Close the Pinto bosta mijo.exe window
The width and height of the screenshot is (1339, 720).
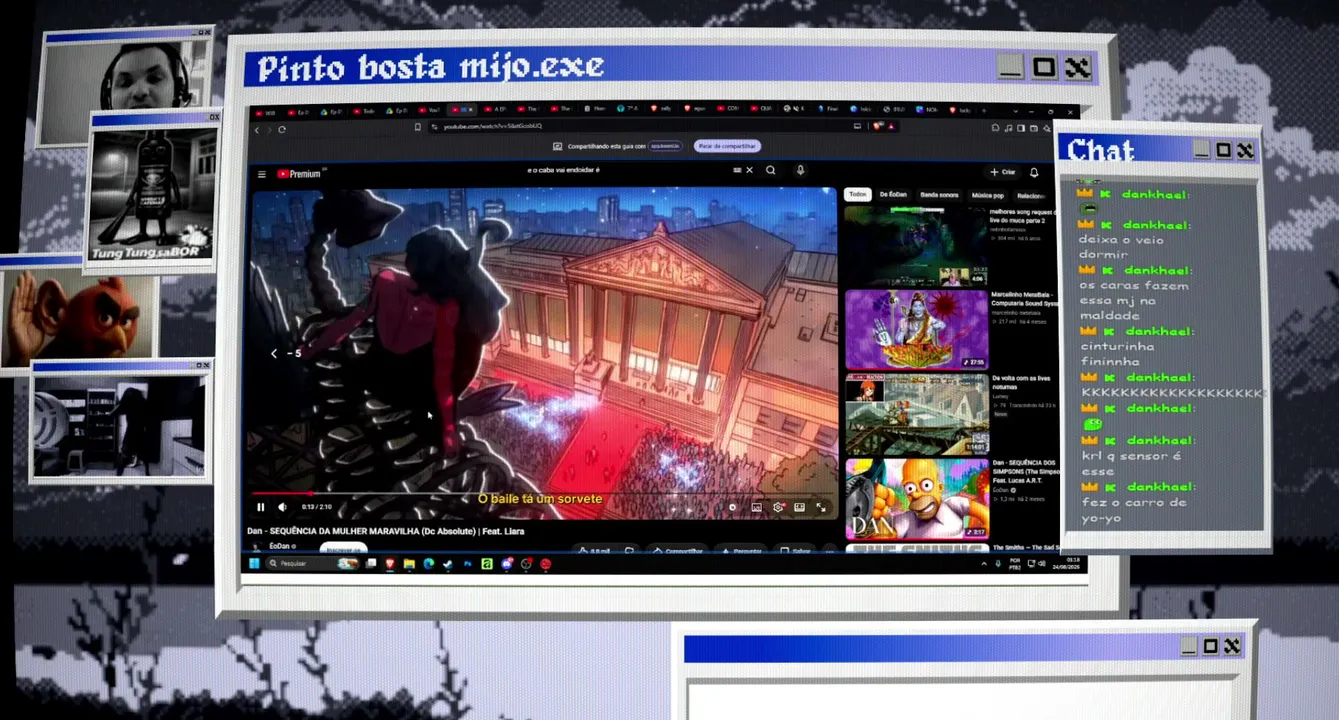pyautogui.click(x=1077, y=67)
